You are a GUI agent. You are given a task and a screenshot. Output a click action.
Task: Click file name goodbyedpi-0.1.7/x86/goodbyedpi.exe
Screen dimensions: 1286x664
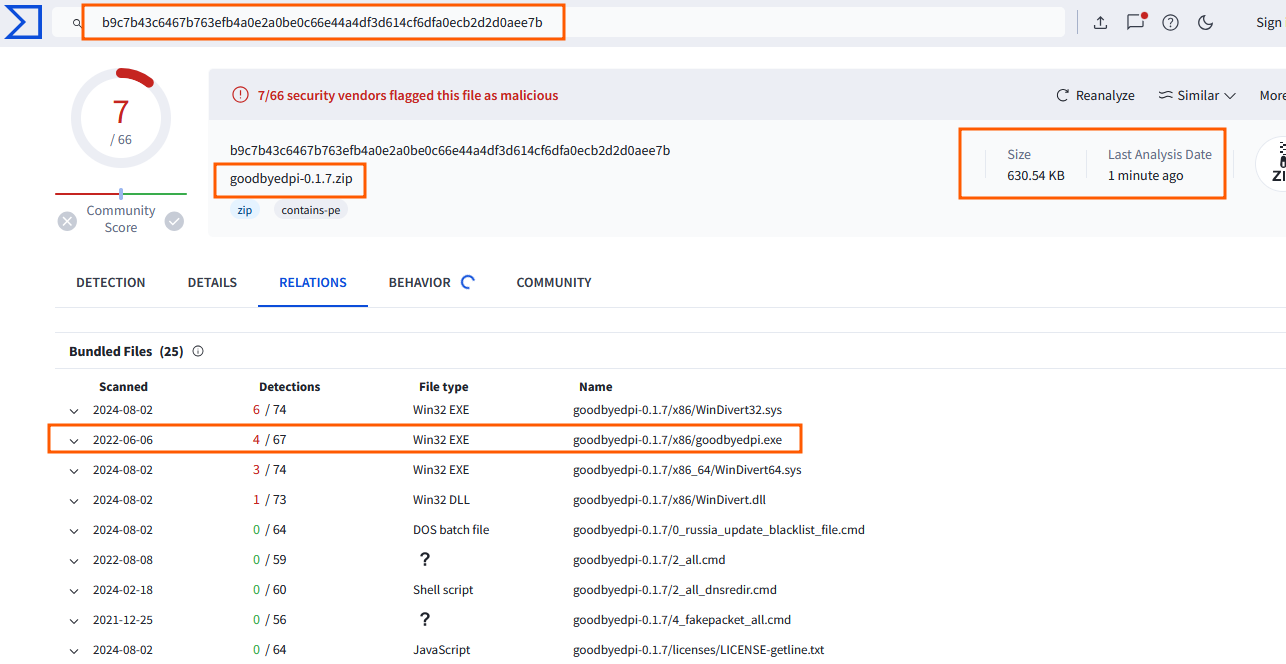coord(677,440)
